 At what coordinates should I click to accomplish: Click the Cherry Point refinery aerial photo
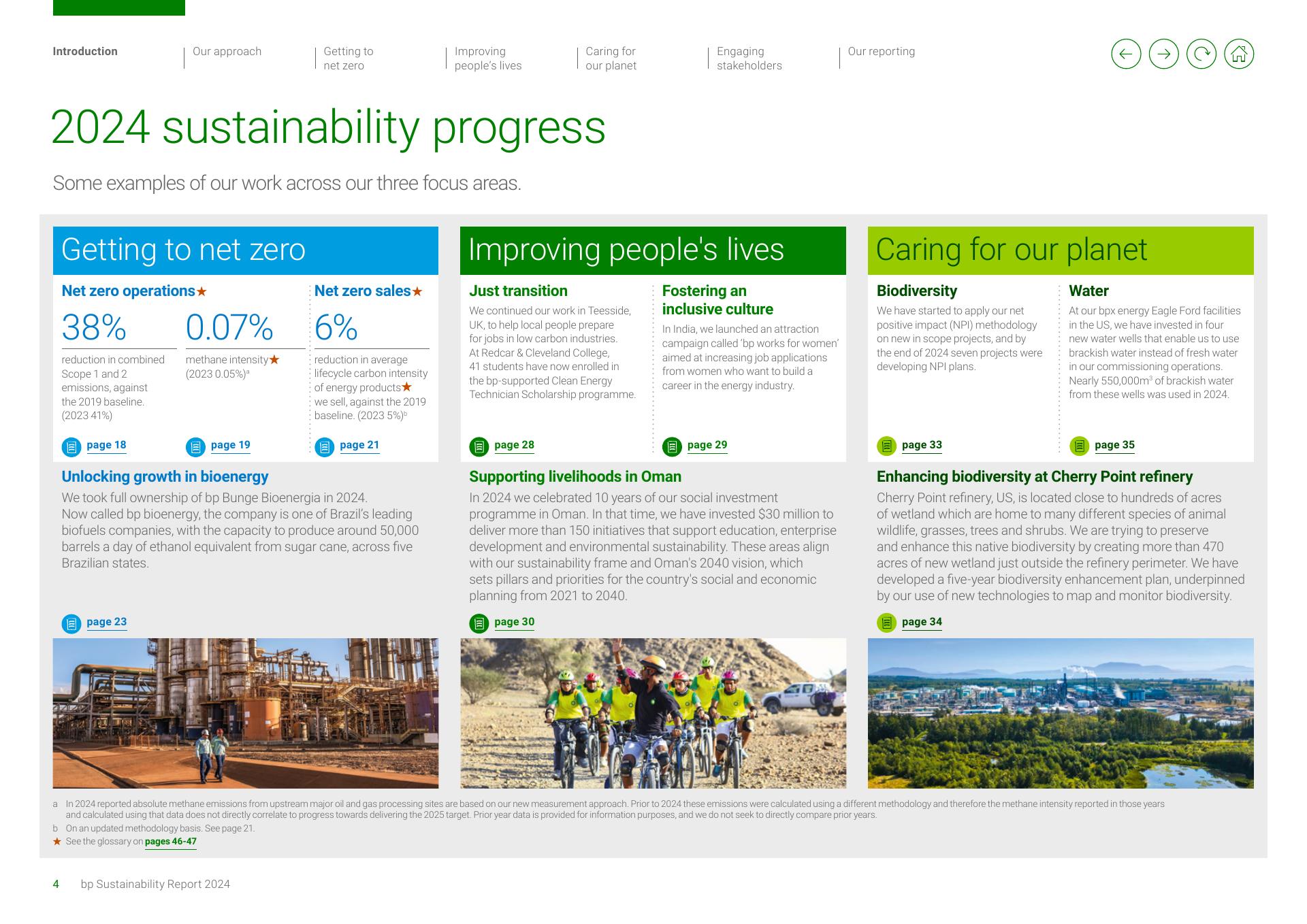click(1060, 713)
